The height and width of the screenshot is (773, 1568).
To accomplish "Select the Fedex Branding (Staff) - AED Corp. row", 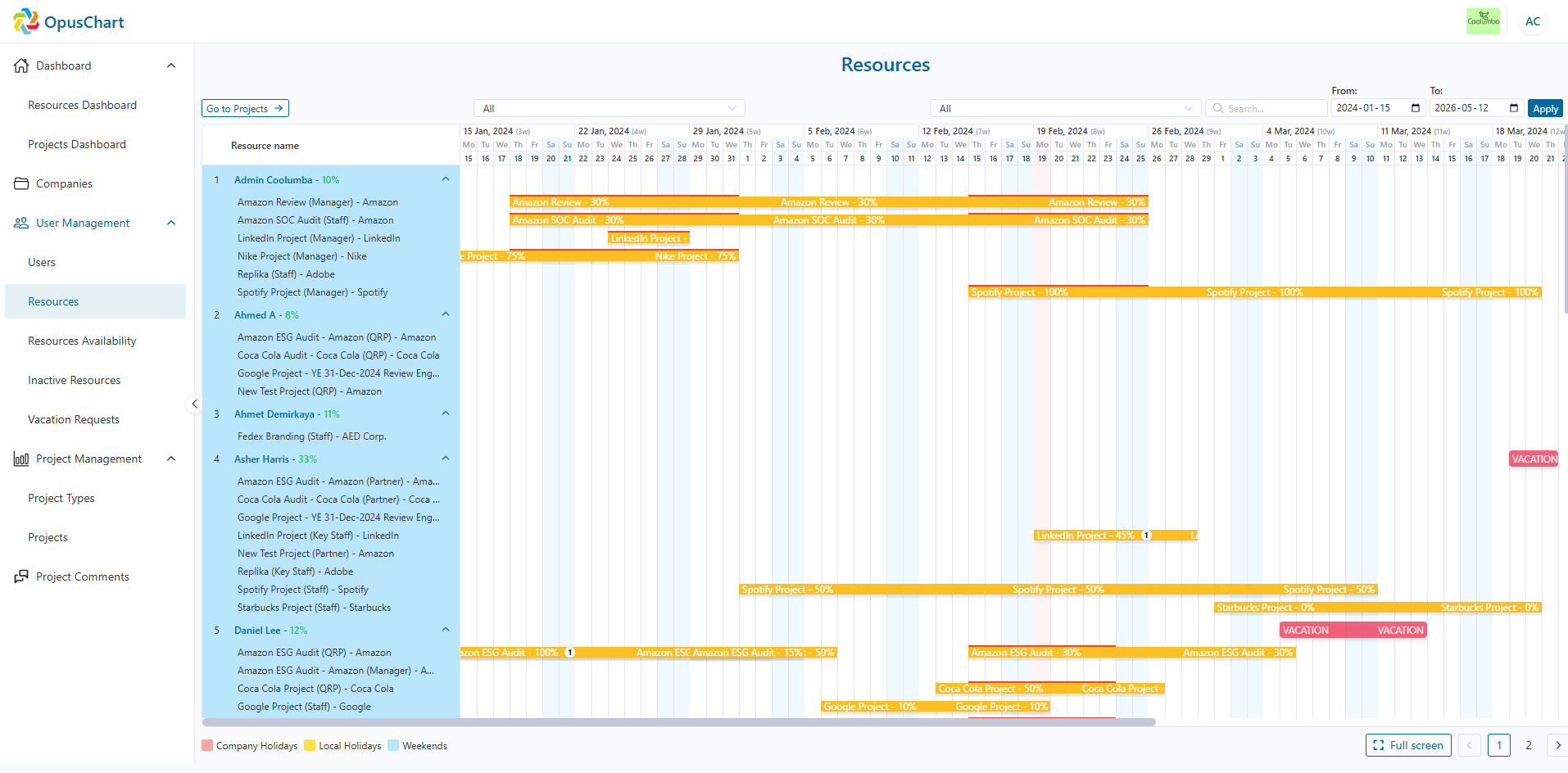I will (x=331, y=436).
